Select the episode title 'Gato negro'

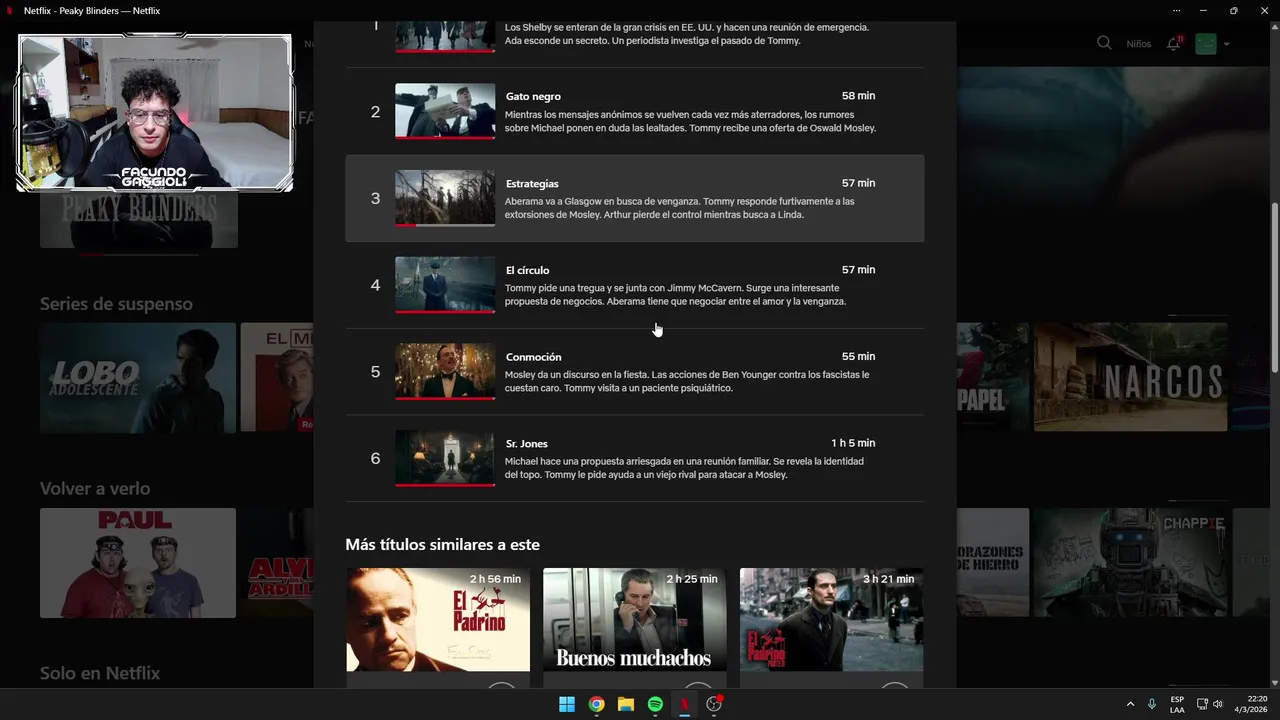pos(533,96)
